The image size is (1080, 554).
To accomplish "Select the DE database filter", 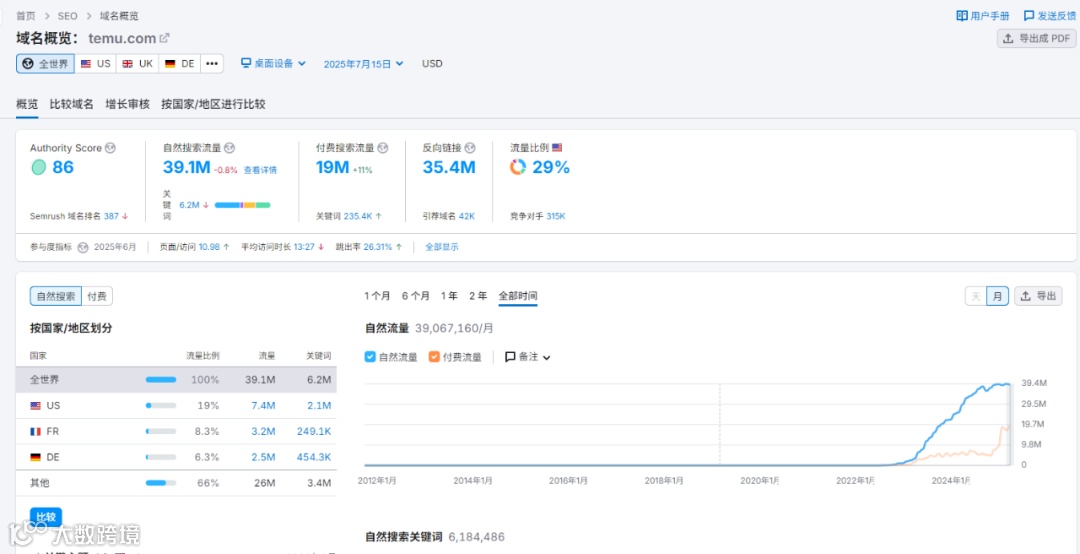I will pos(180,64).
